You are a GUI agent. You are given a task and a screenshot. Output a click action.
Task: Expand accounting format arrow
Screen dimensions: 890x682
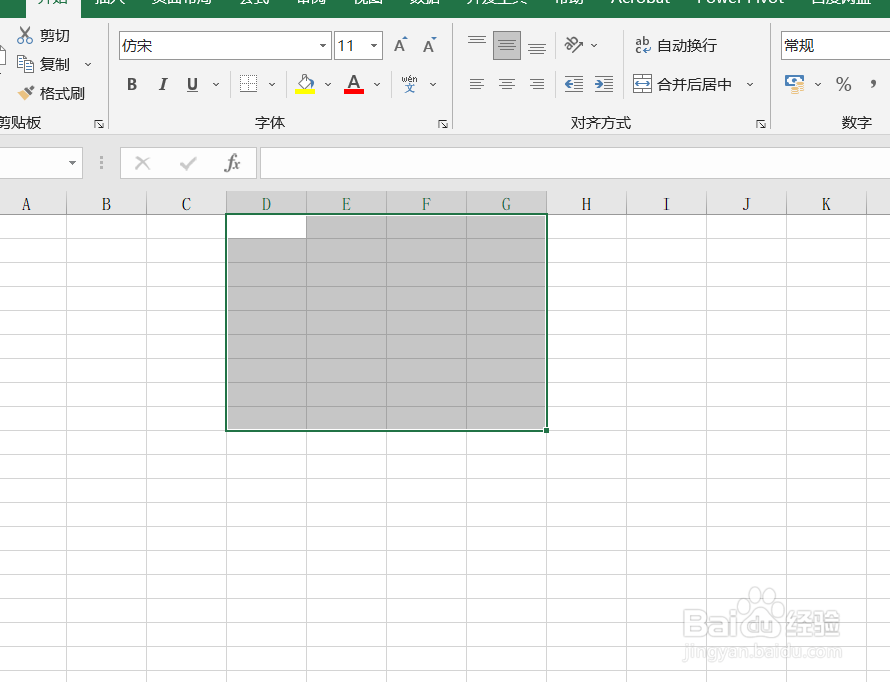[818, 85]
